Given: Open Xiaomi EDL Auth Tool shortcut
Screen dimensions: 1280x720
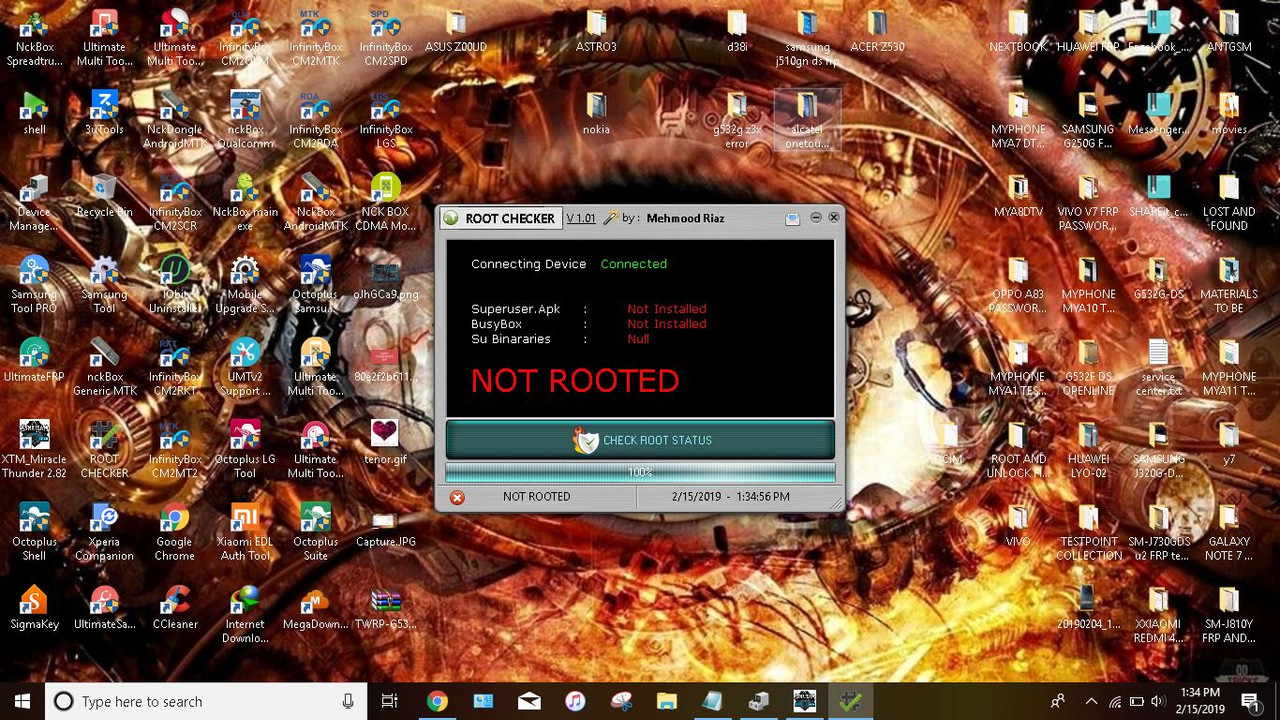Looking at the screenshot, I should 245,533.
